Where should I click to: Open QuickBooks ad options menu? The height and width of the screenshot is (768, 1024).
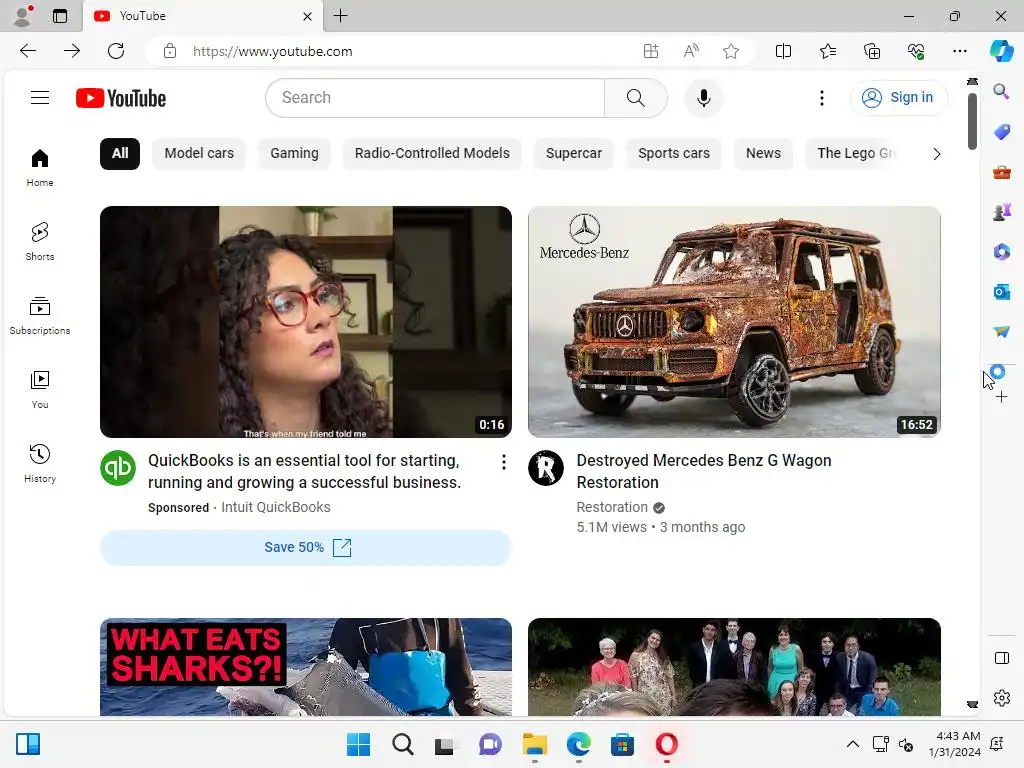[504, 462]
